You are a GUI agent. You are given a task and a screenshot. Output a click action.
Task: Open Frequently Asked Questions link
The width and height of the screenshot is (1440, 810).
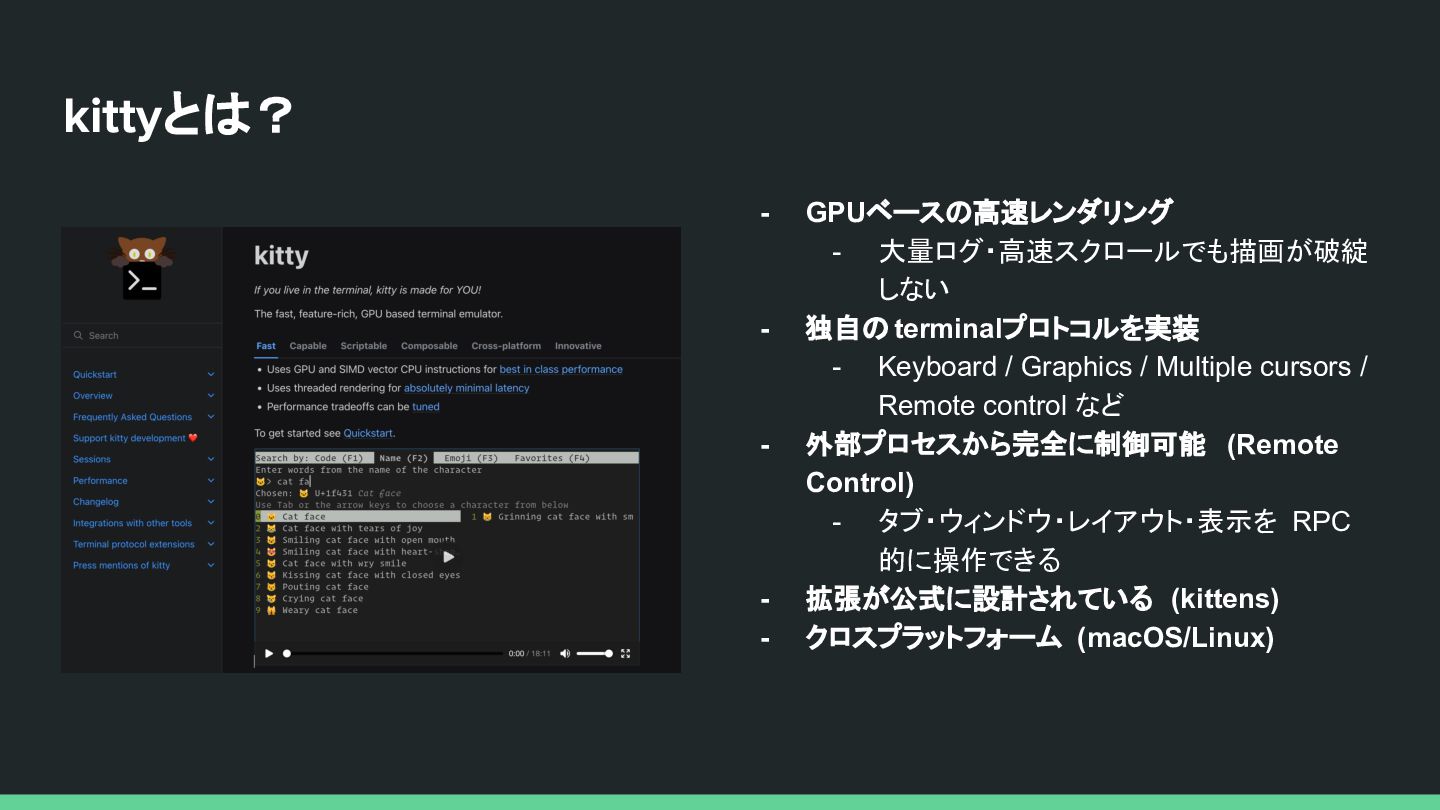coord(132,417)
